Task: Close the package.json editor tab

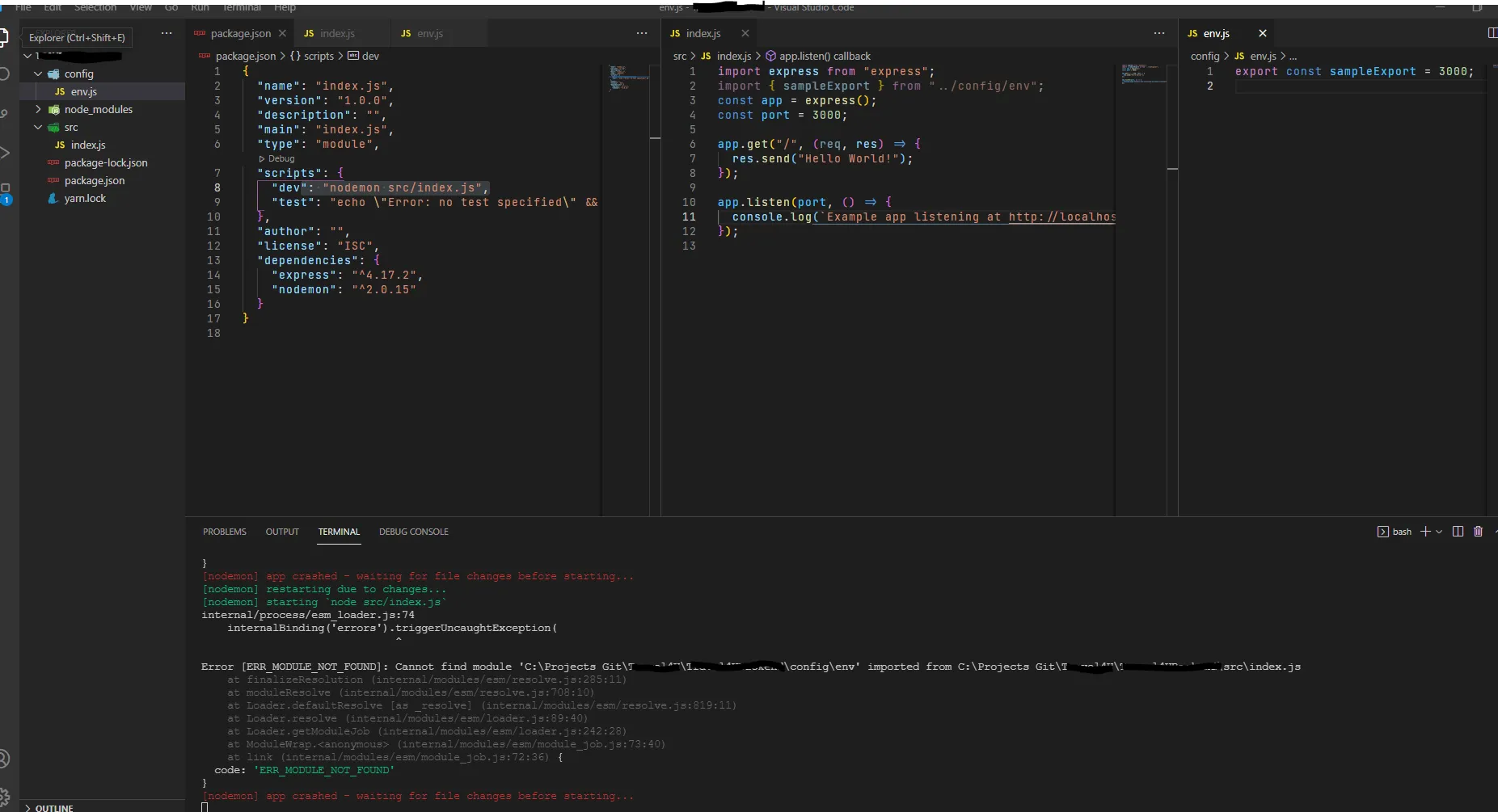Action: pos(282,33)
